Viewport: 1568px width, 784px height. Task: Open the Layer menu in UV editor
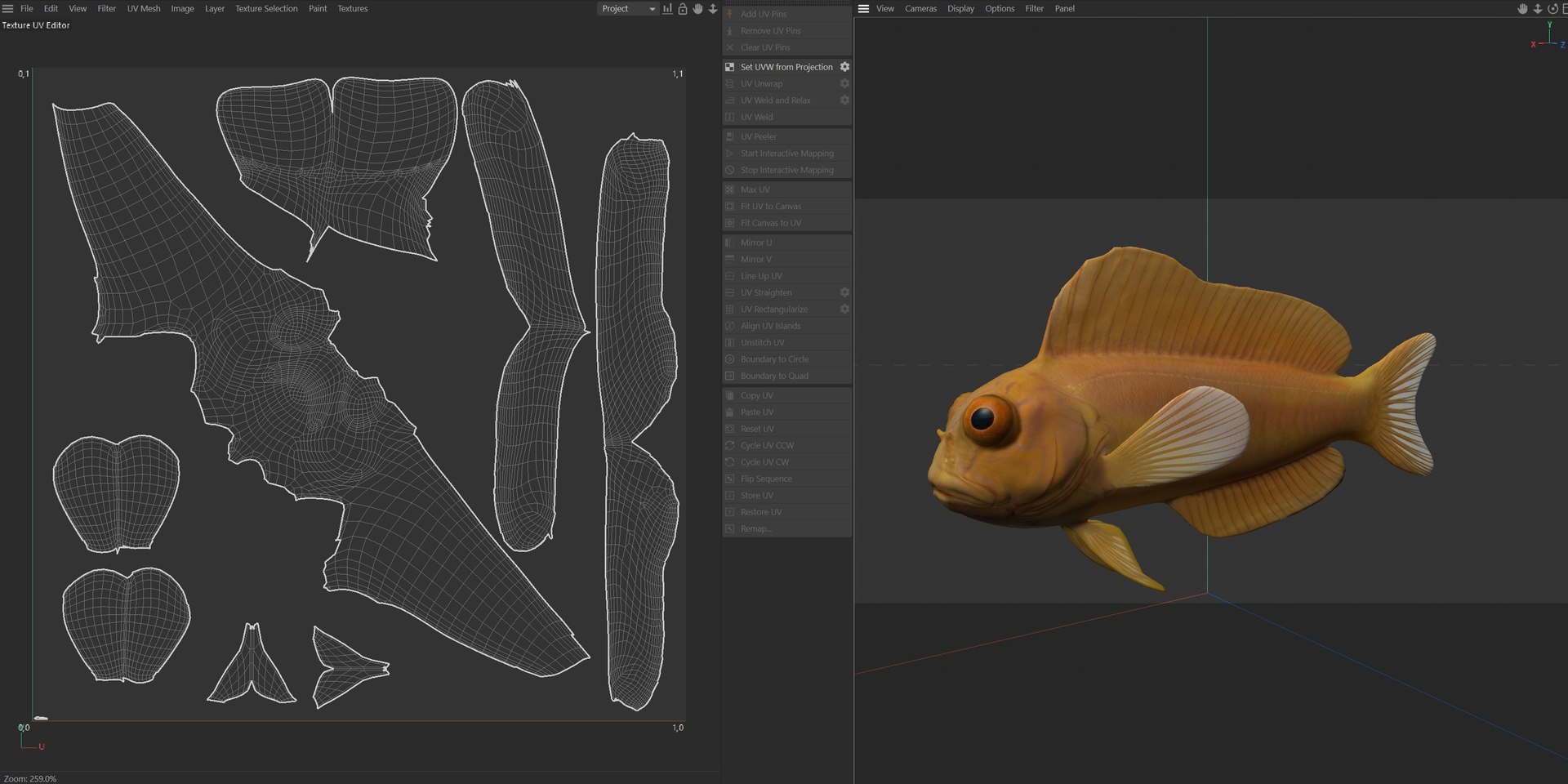[215, 9]
